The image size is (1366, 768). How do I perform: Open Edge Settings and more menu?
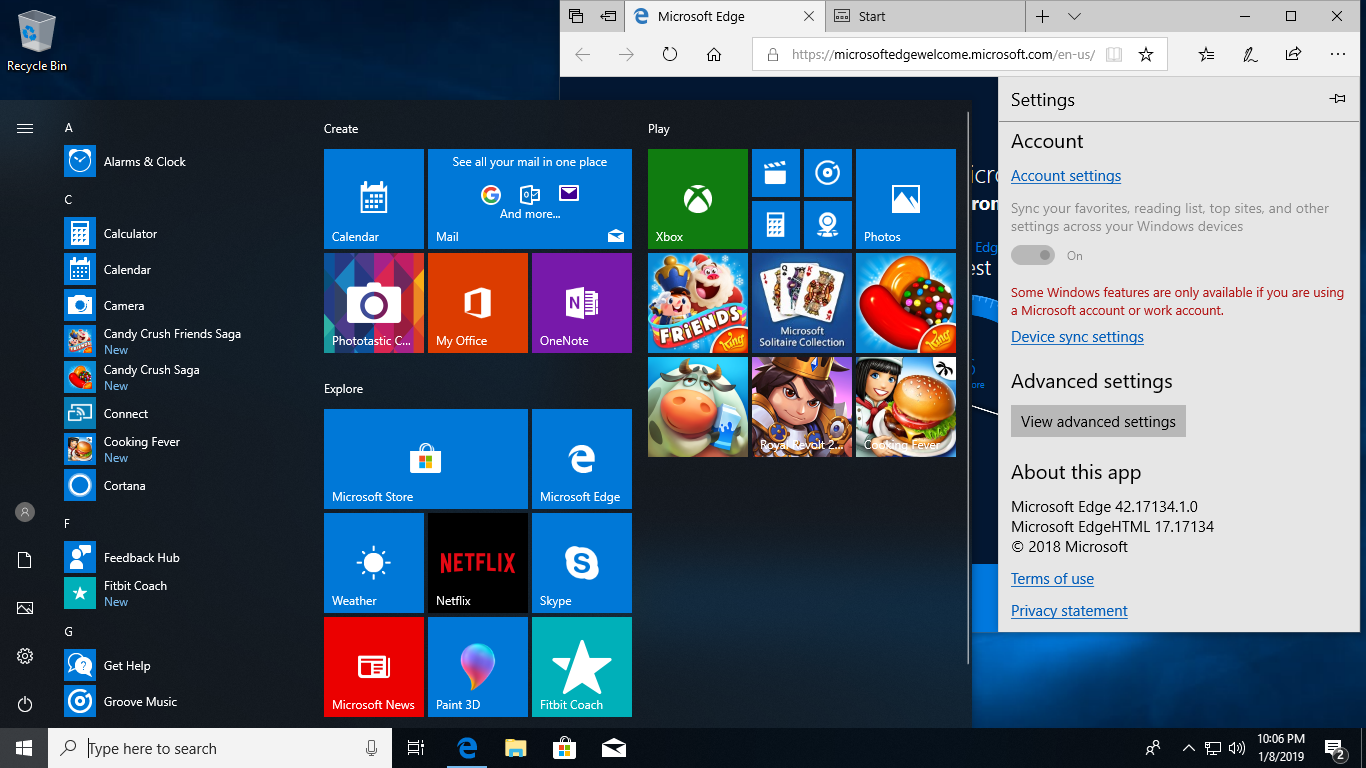1338,55
